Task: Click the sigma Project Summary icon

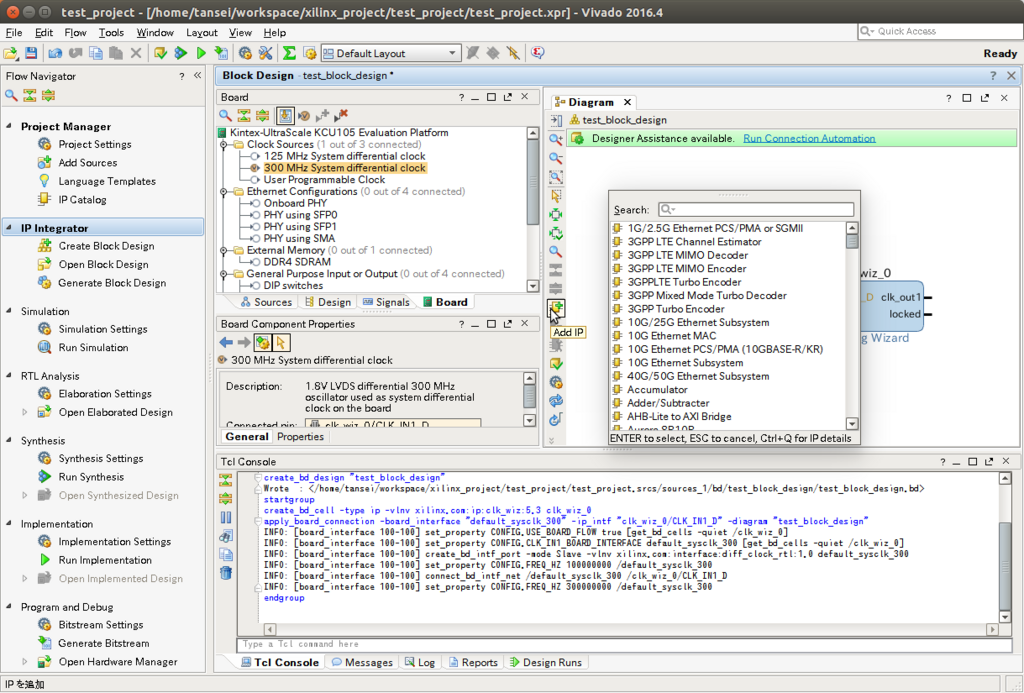Action: click(289, 54)
